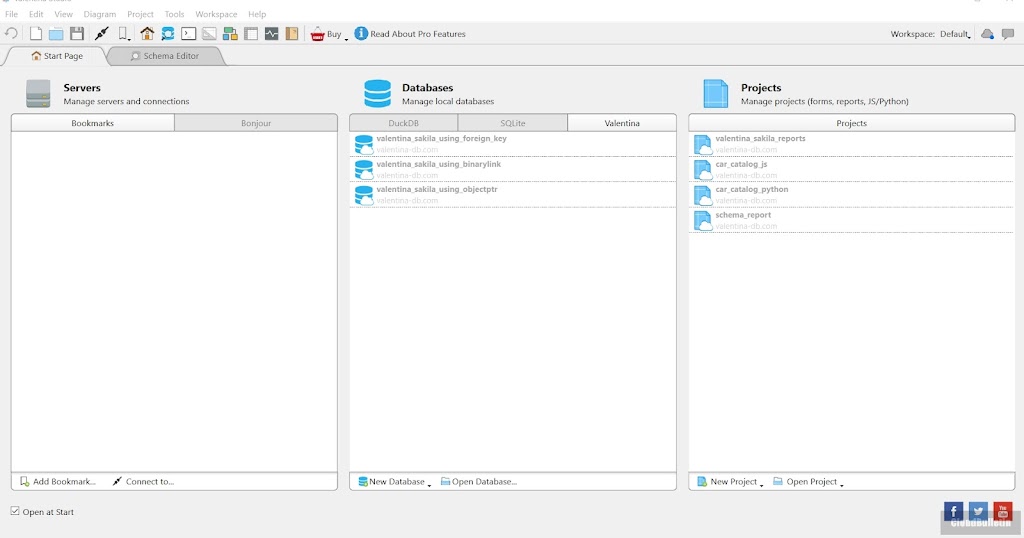This screenshot has width=1024, height=538.
Task: Select car_catalog_python project
Action: pyautogui.click(x=852, y=195)
